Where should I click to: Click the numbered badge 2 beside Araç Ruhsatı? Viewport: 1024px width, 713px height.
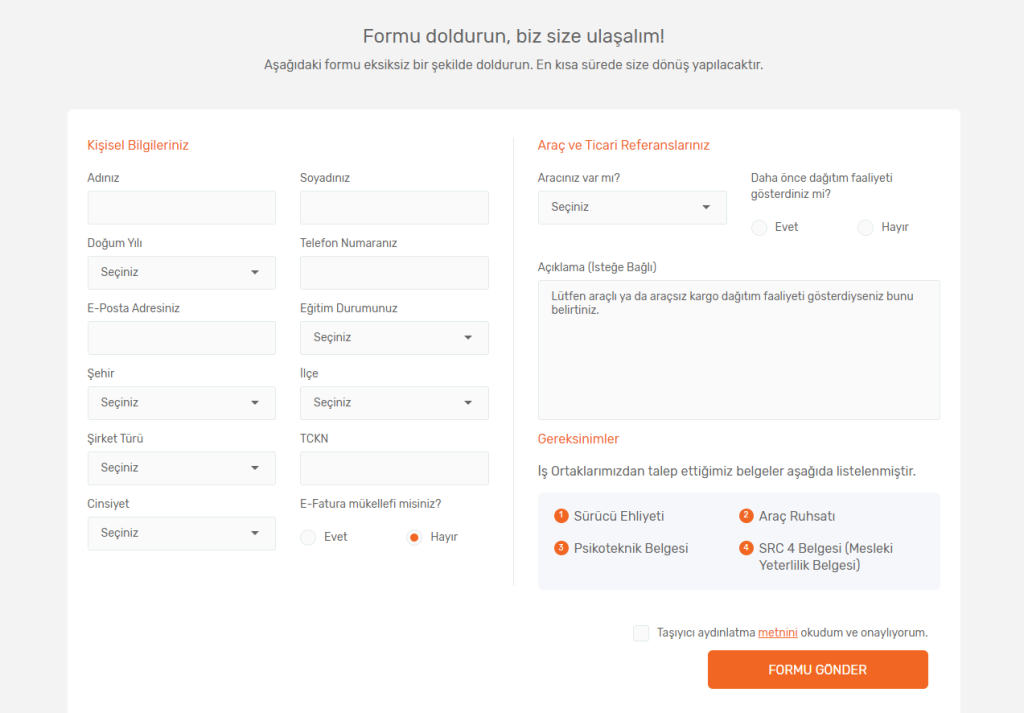point(746,516)
